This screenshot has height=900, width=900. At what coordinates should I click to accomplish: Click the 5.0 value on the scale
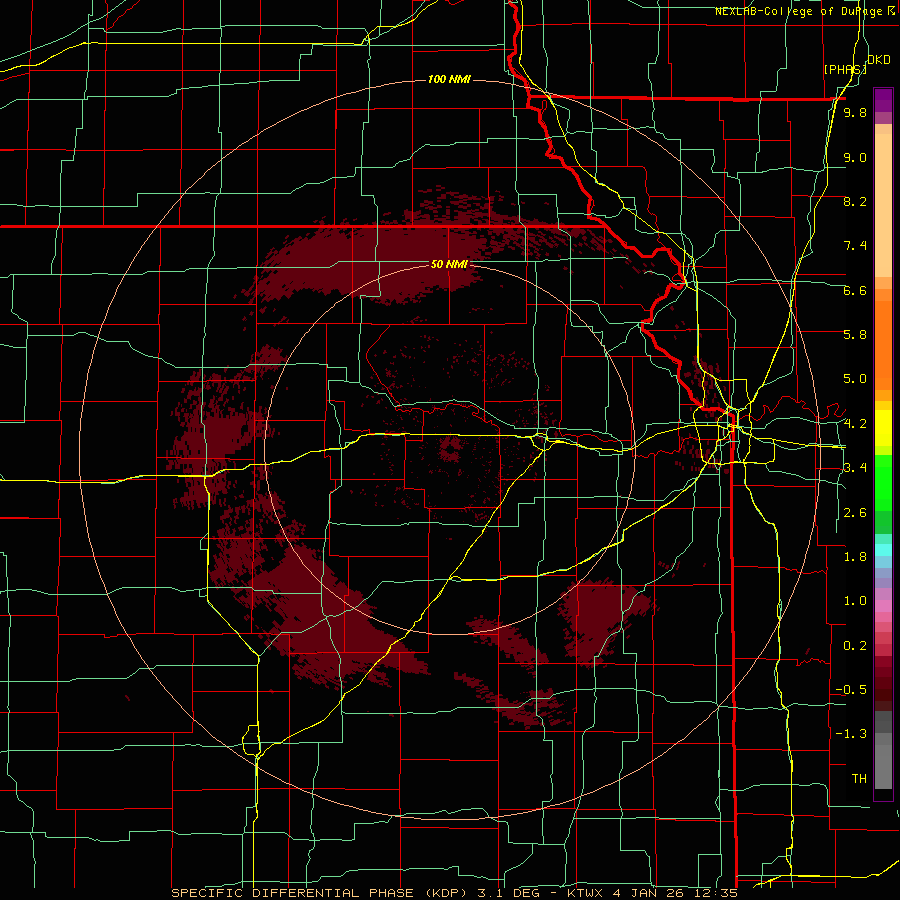tap(855, 379)
